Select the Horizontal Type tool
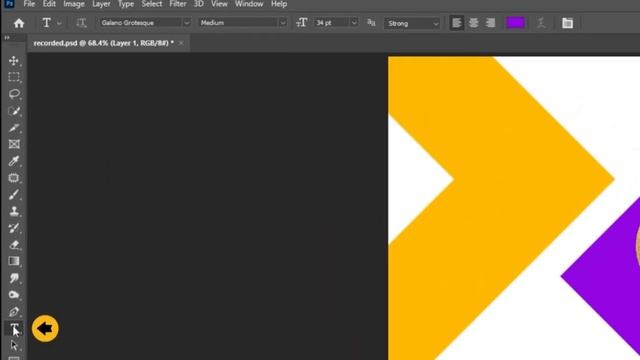The height and width of the screenshot is (360, 640). [x=14, y=328]
